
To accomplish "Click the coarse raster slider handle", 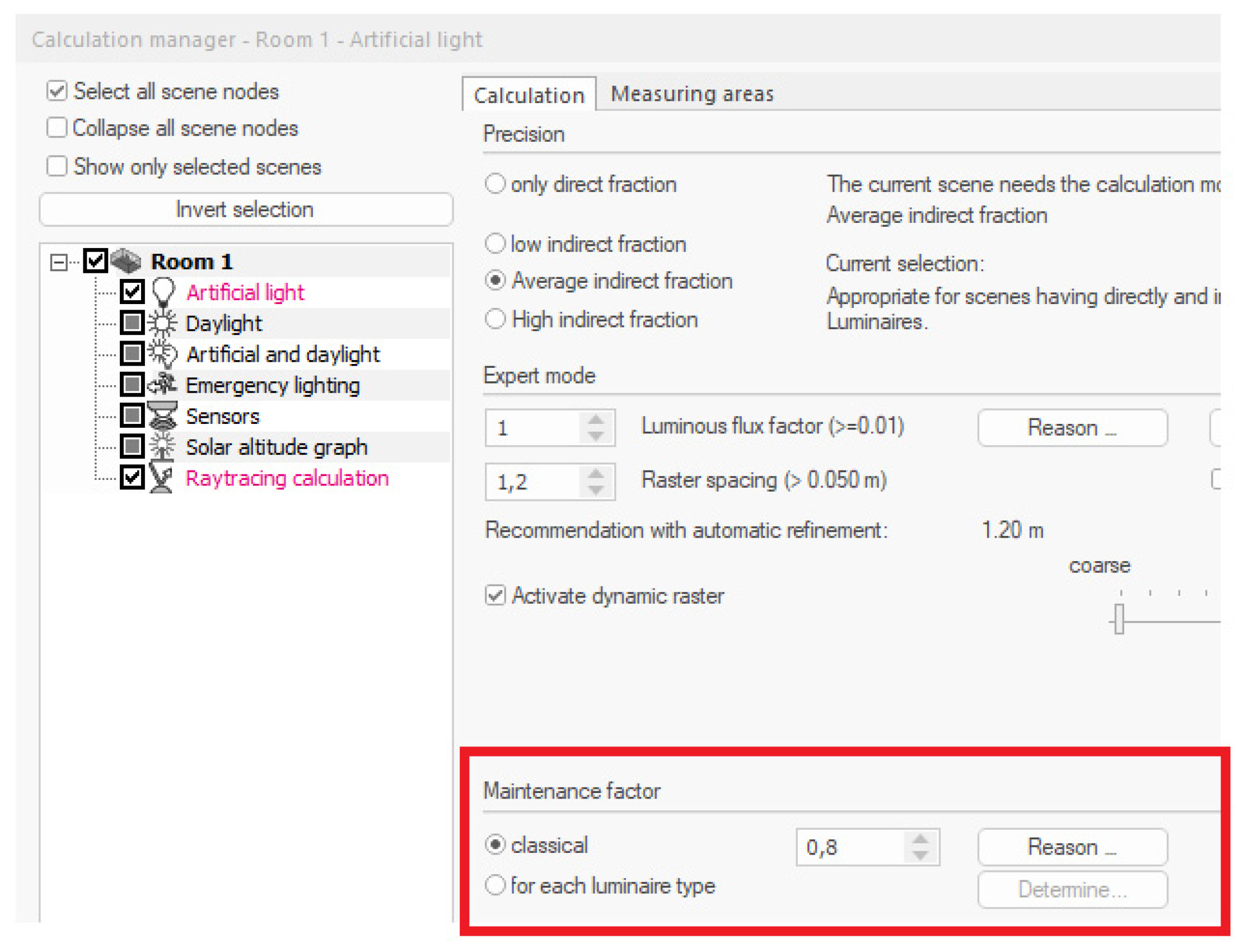I will [1118, 619].
